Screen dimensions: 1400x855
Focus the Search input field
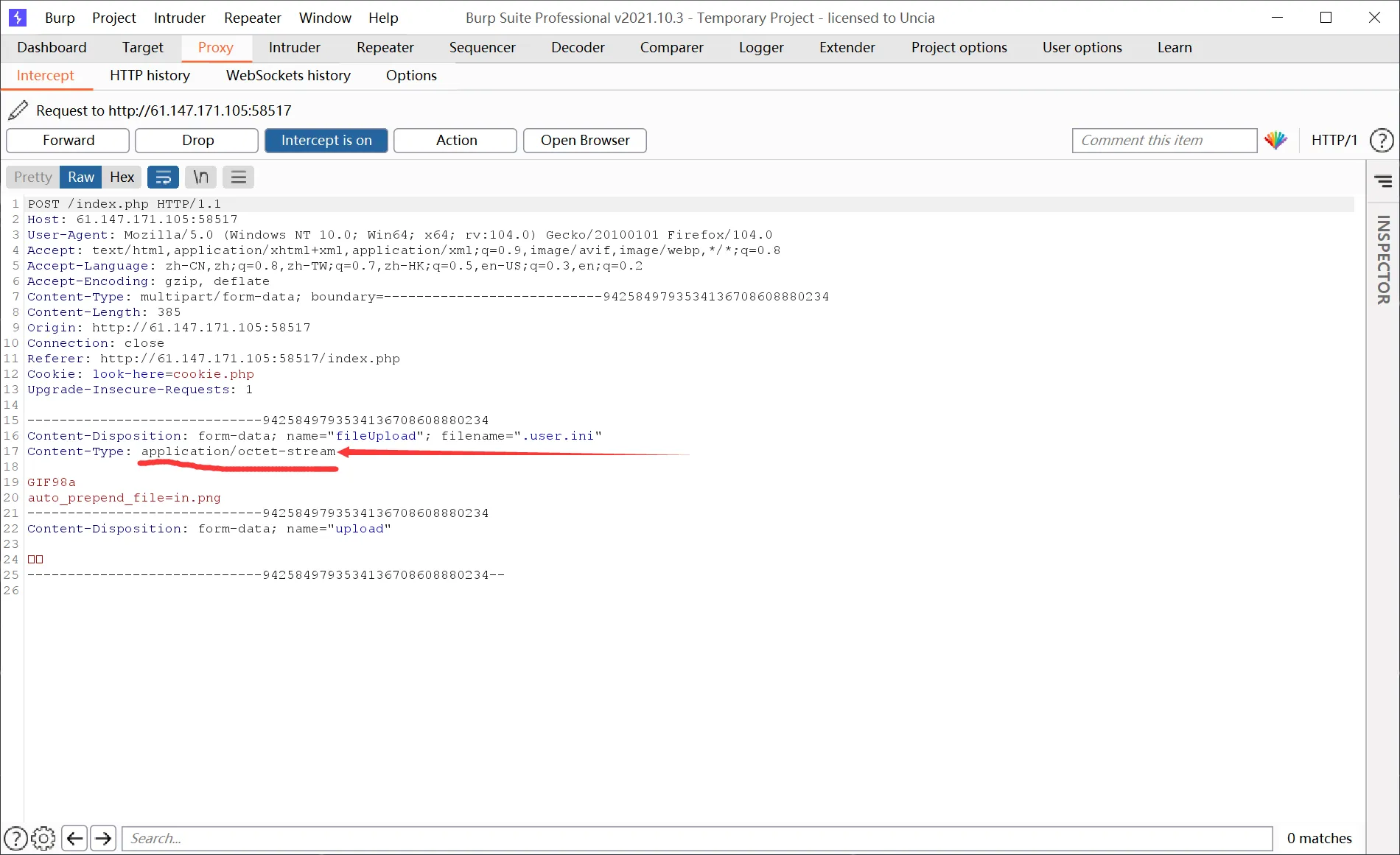click(697, 838)
